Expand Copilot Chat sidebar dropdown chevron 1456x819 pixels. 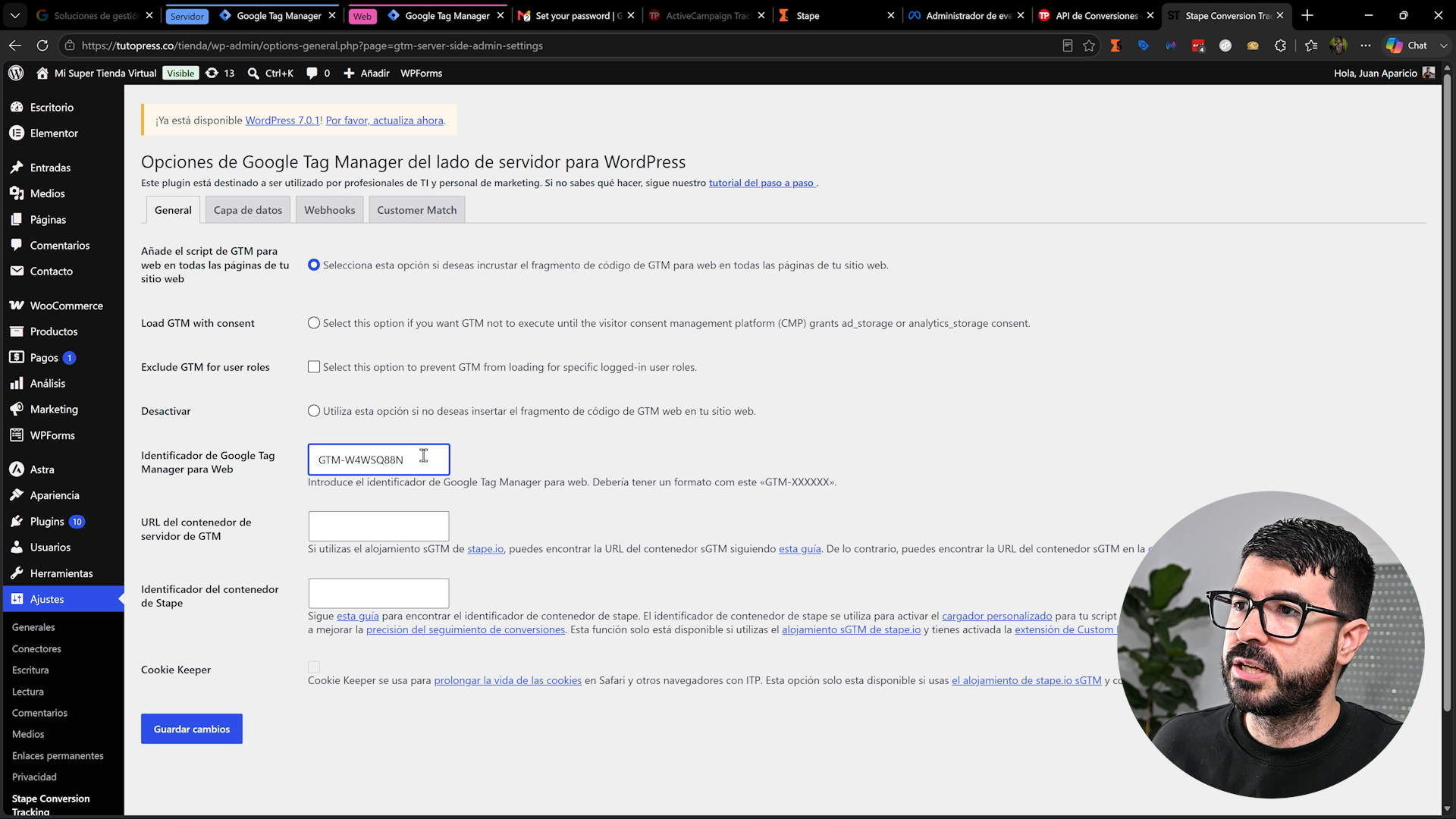coord(1444,45)
